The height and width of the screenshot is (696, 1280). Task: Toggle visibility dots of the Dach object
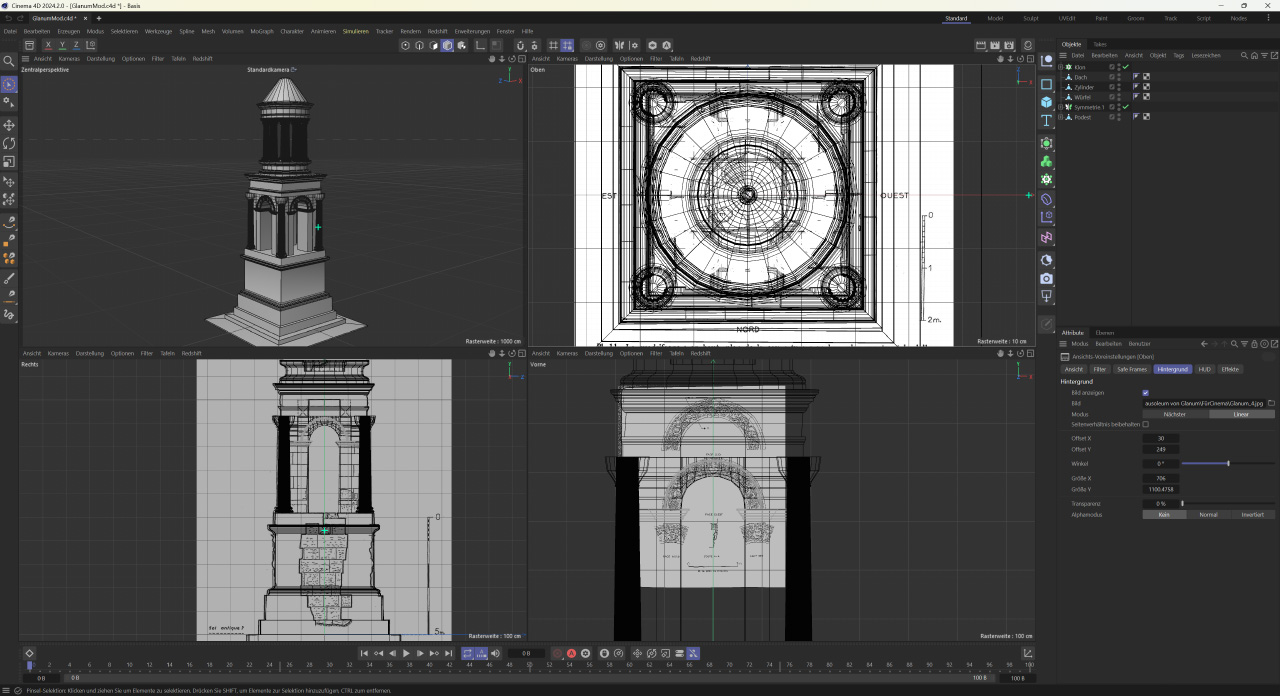coord(1119,77)
